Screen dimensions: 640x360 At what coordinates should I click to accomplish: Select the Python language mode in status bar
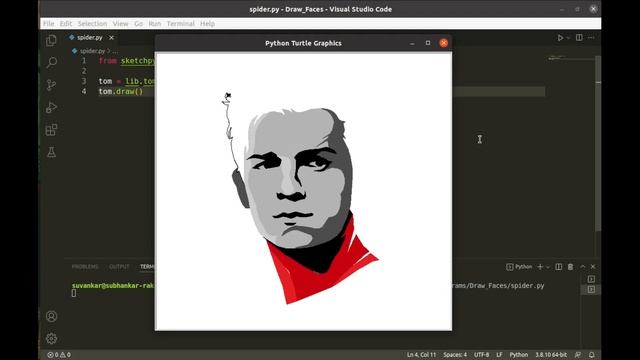(x=519, y=355)
